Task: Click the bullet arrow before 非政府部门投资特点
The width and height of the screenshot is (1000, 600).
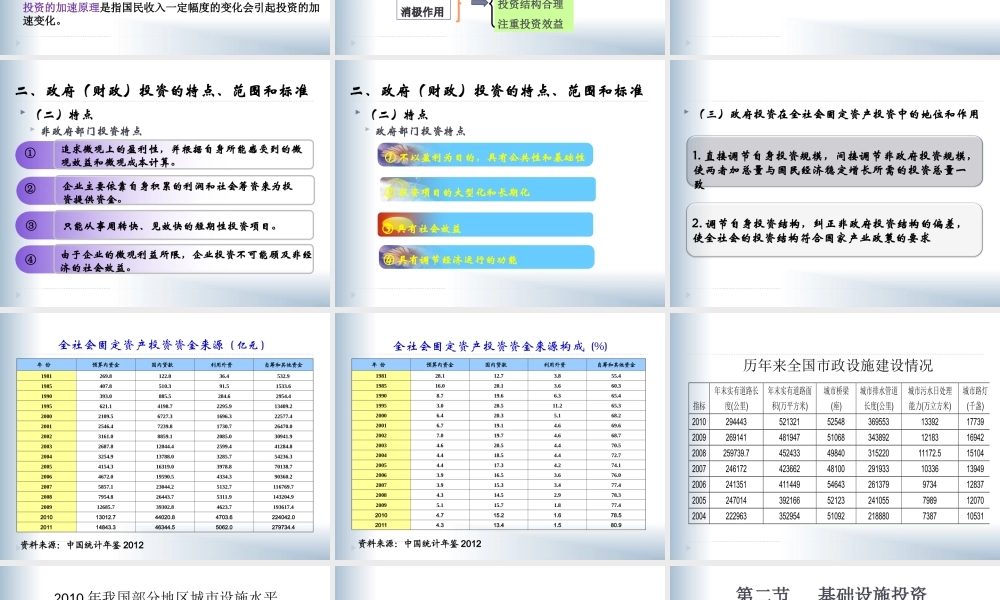Action: point(30,130)
